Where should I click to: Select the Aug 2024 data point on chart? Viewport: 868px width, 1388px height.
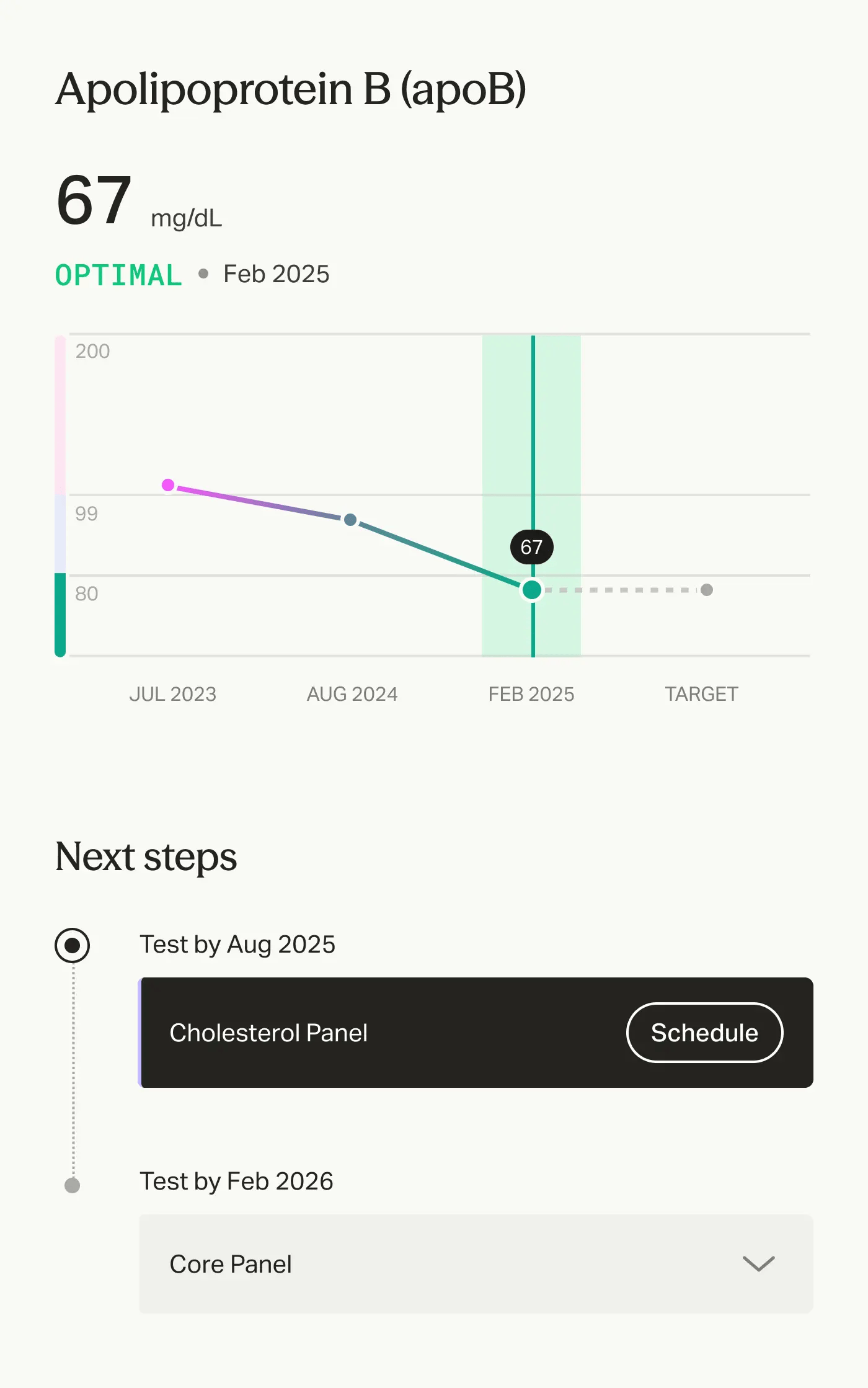coord(351,520)
